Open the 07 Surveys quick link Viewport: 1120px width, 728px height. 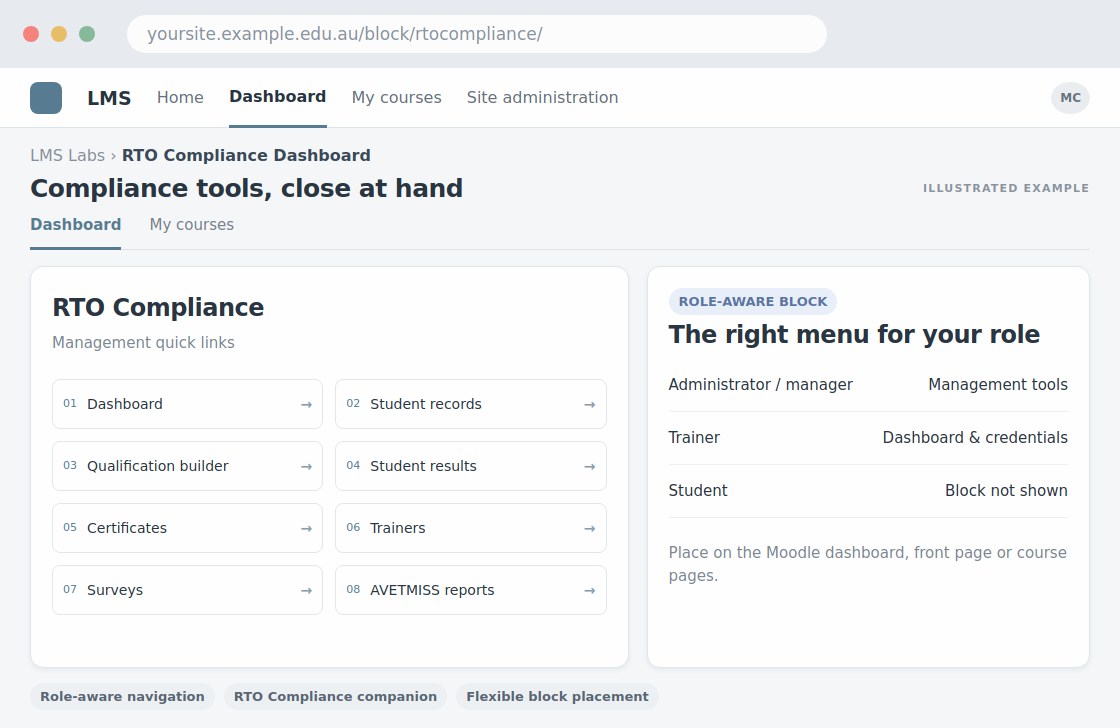[x=187, y=590]
